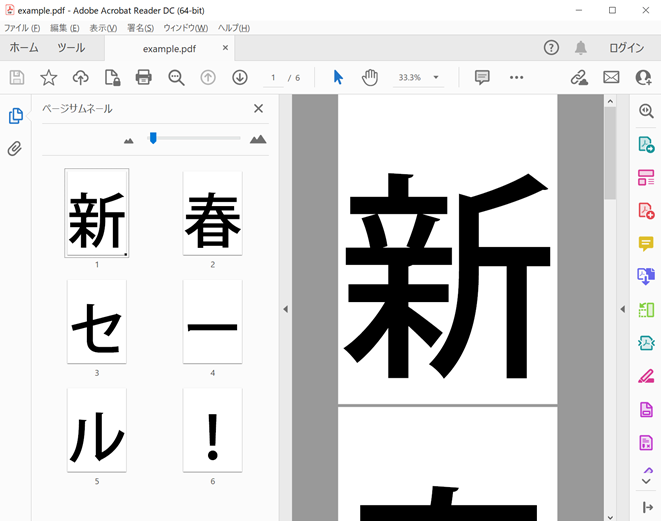Screen dimensions: 661x521
Task: Switch to the ツール tab
Action: 71,48
